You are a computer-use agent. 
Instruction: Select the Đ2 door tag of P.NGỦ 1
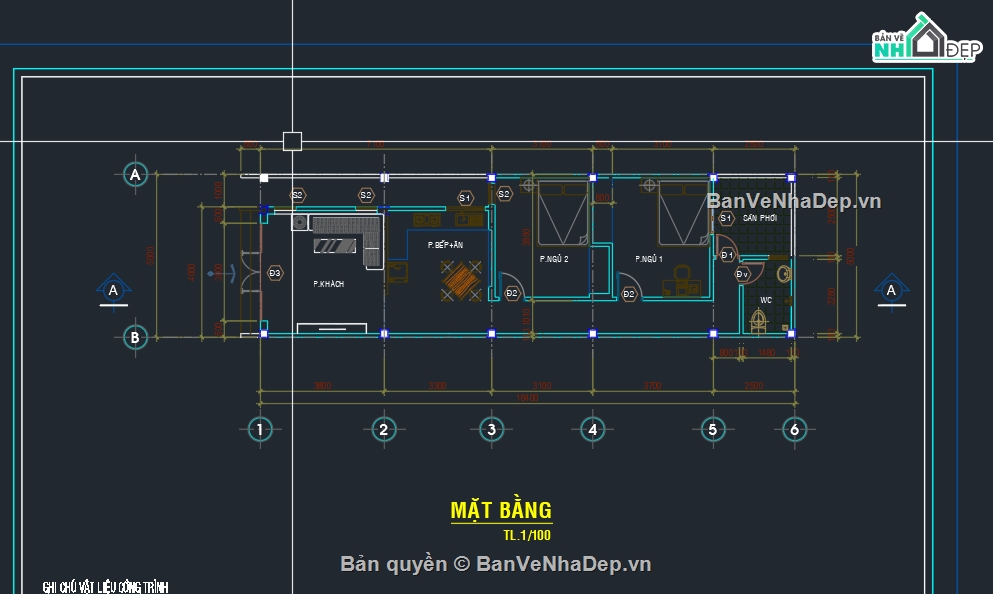pyautogui.click(x=628, y=294)
